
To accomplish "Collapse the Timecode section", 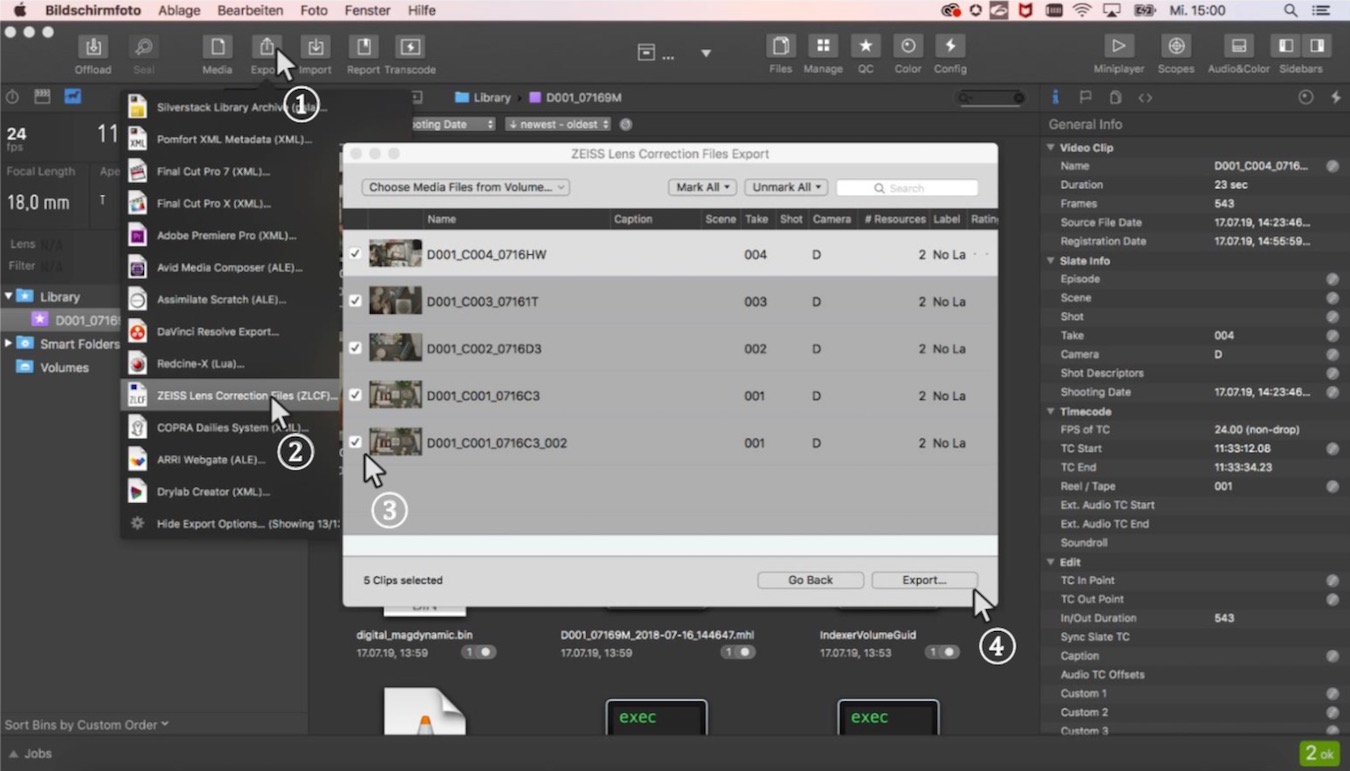I will point(1050,411).
